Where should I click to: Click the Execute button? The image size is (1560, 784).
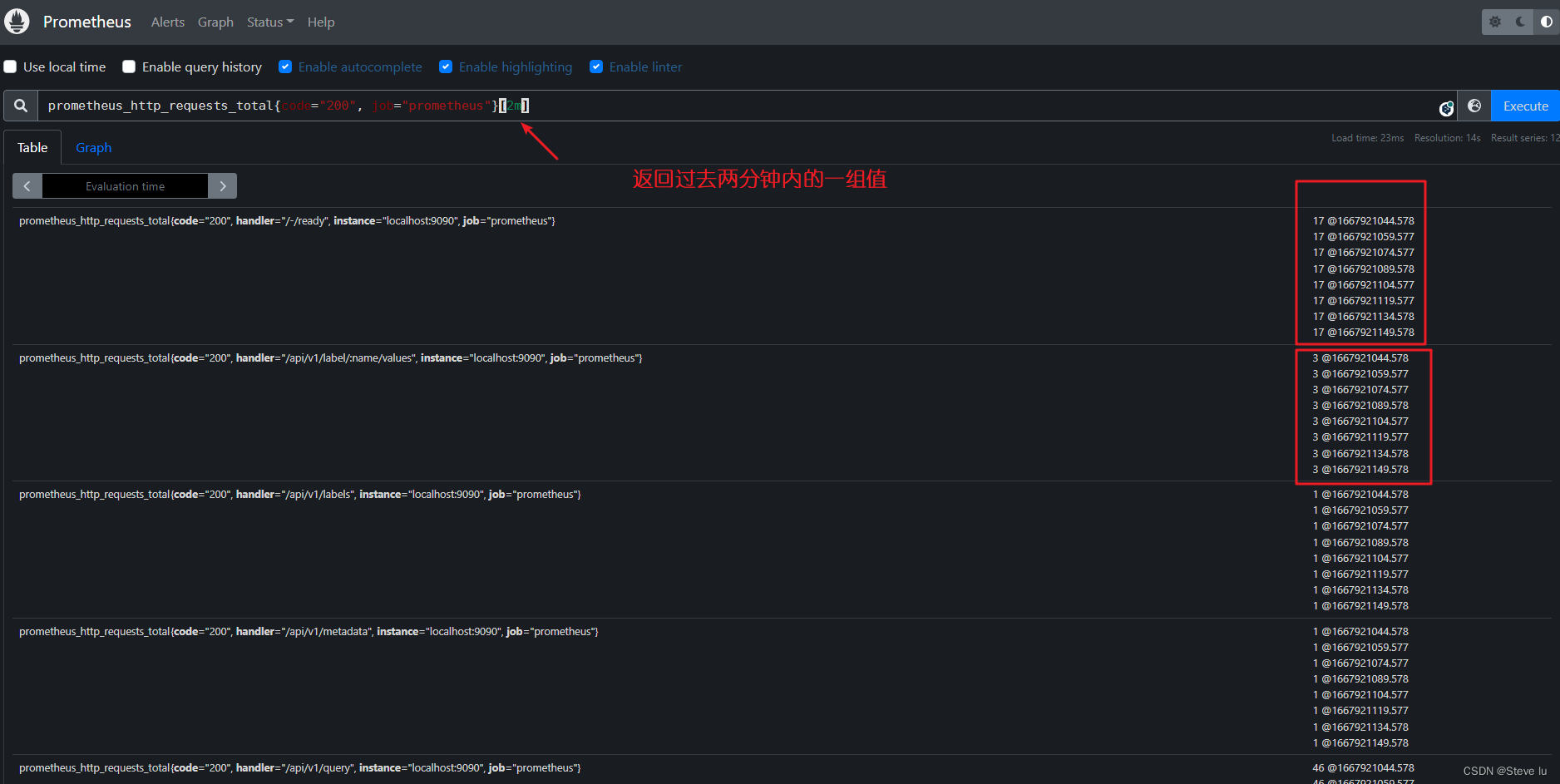[x=1525, y=106]
